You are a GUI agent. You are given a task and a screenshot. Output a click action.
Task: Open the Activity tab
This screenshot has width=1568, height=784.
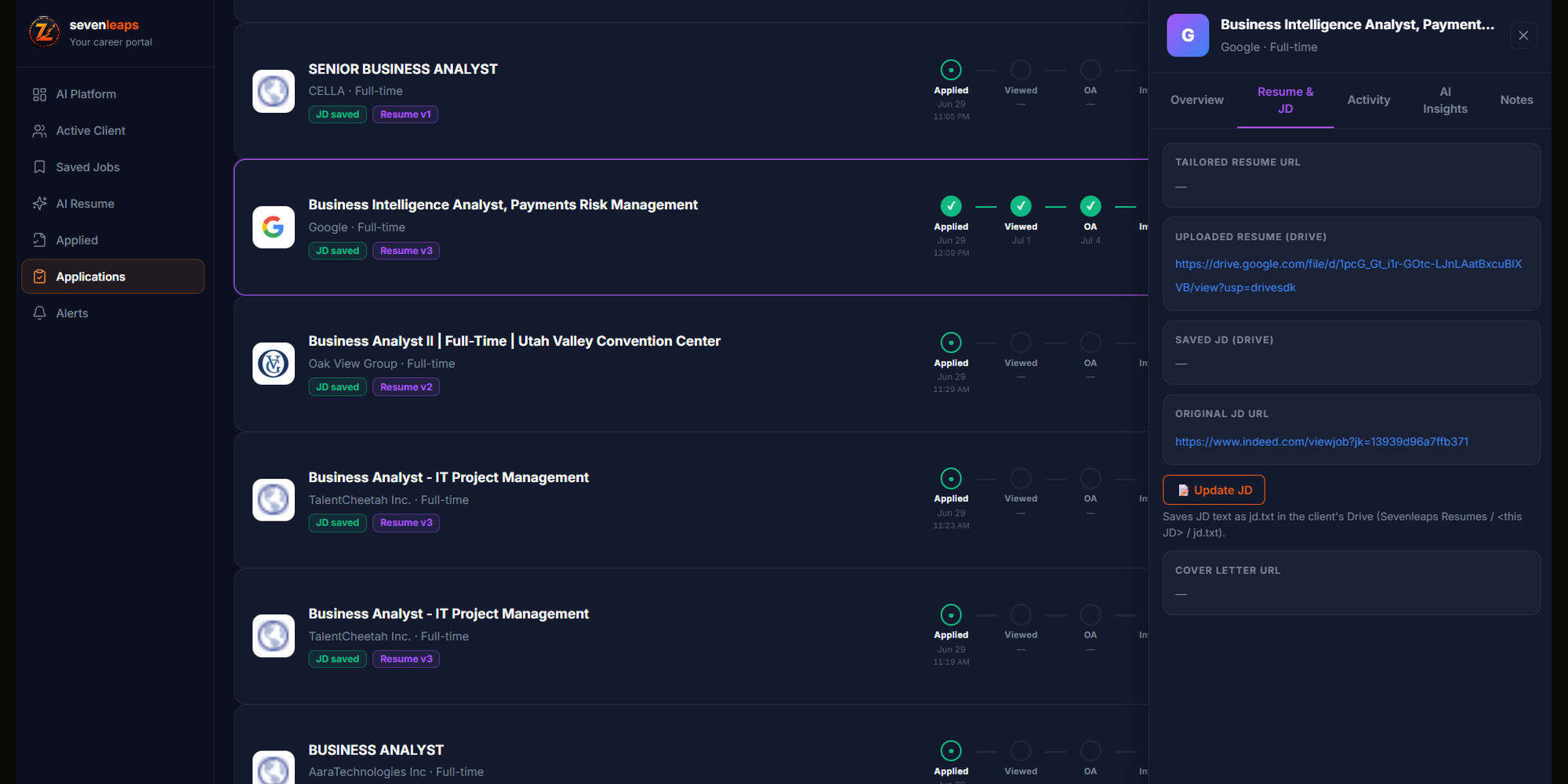pos(1369,100)
